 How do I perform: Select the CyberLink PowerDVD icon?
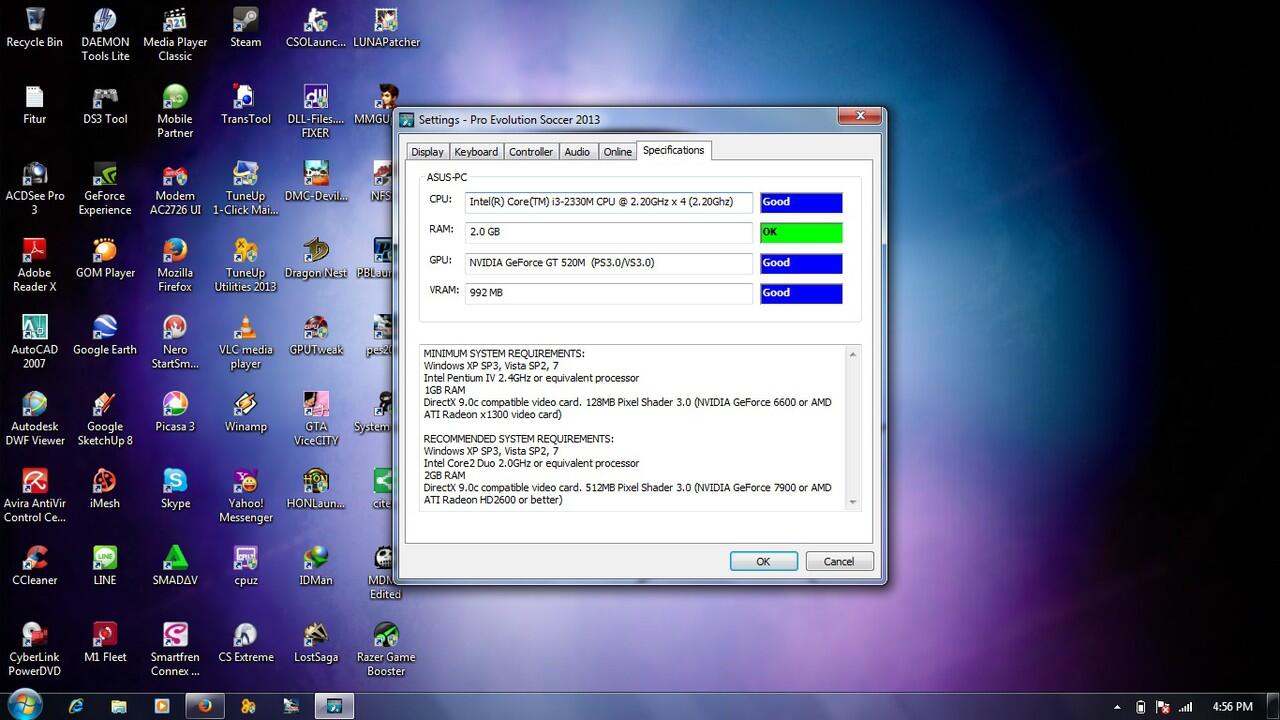35,651
